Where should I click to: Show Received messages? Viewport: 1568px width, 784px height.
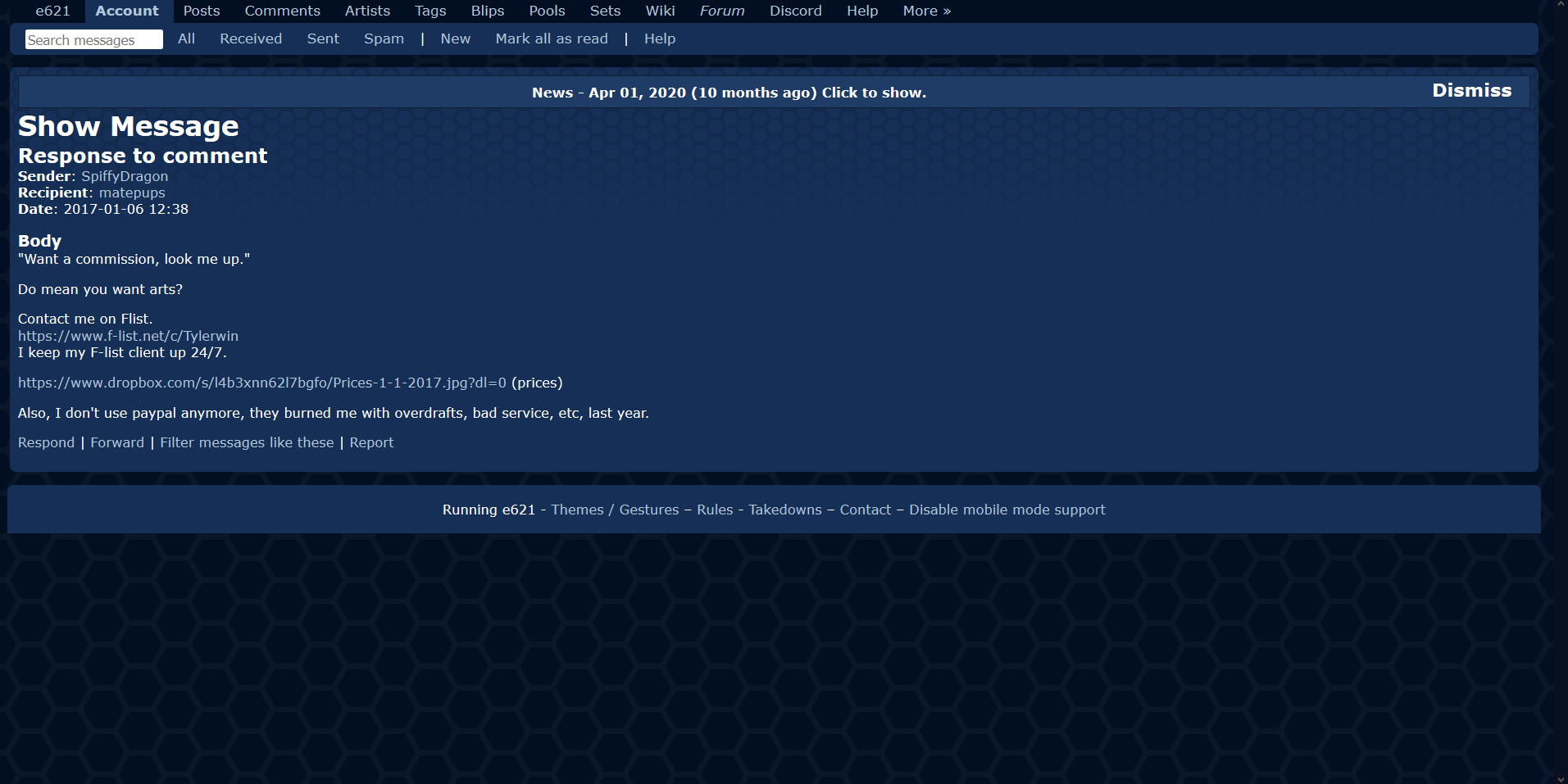tap(251, 39)
